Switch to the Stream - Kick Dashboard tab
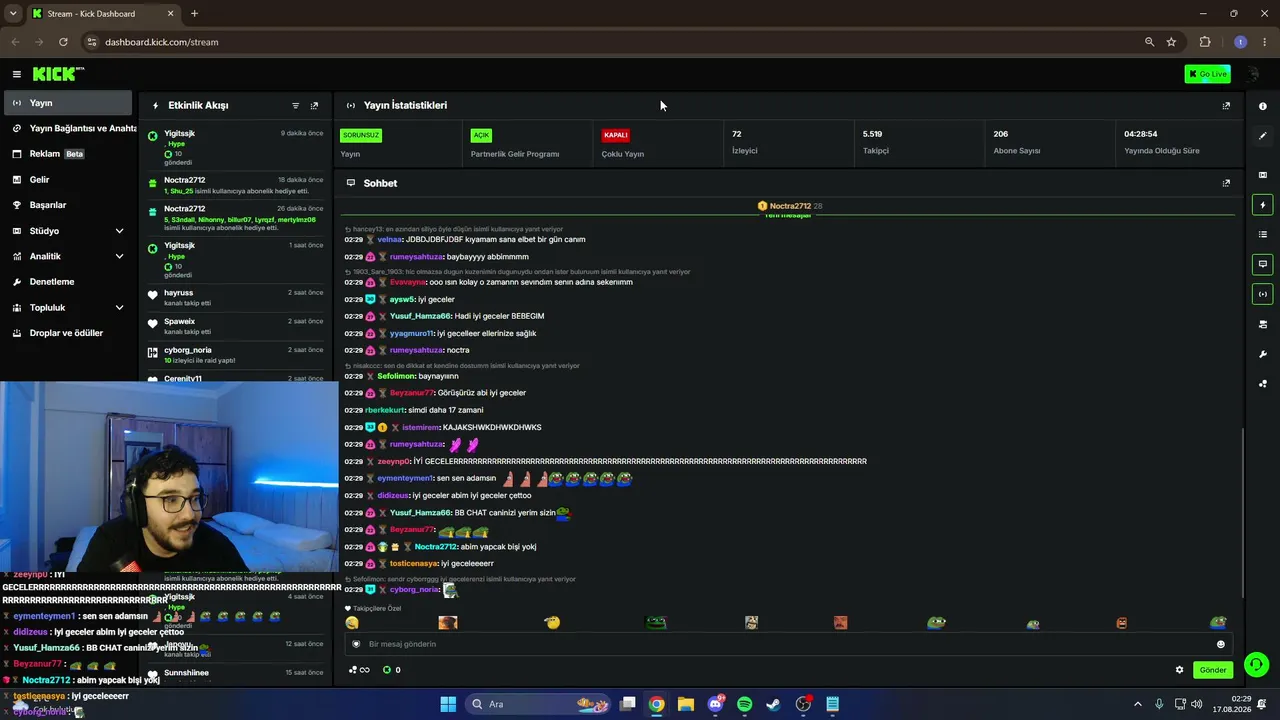The image size is (1280, 720). point(103,14)
